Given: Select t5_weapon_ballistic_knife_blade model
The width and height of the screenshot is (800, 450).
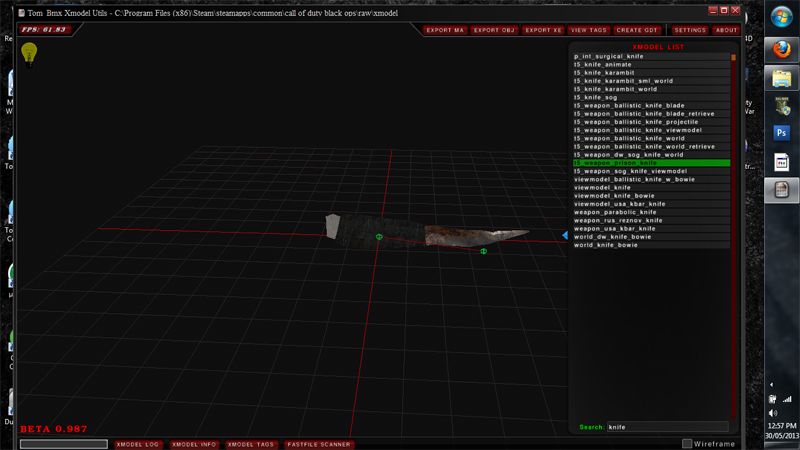Looking at the screenshot, I should click(652, 106).
